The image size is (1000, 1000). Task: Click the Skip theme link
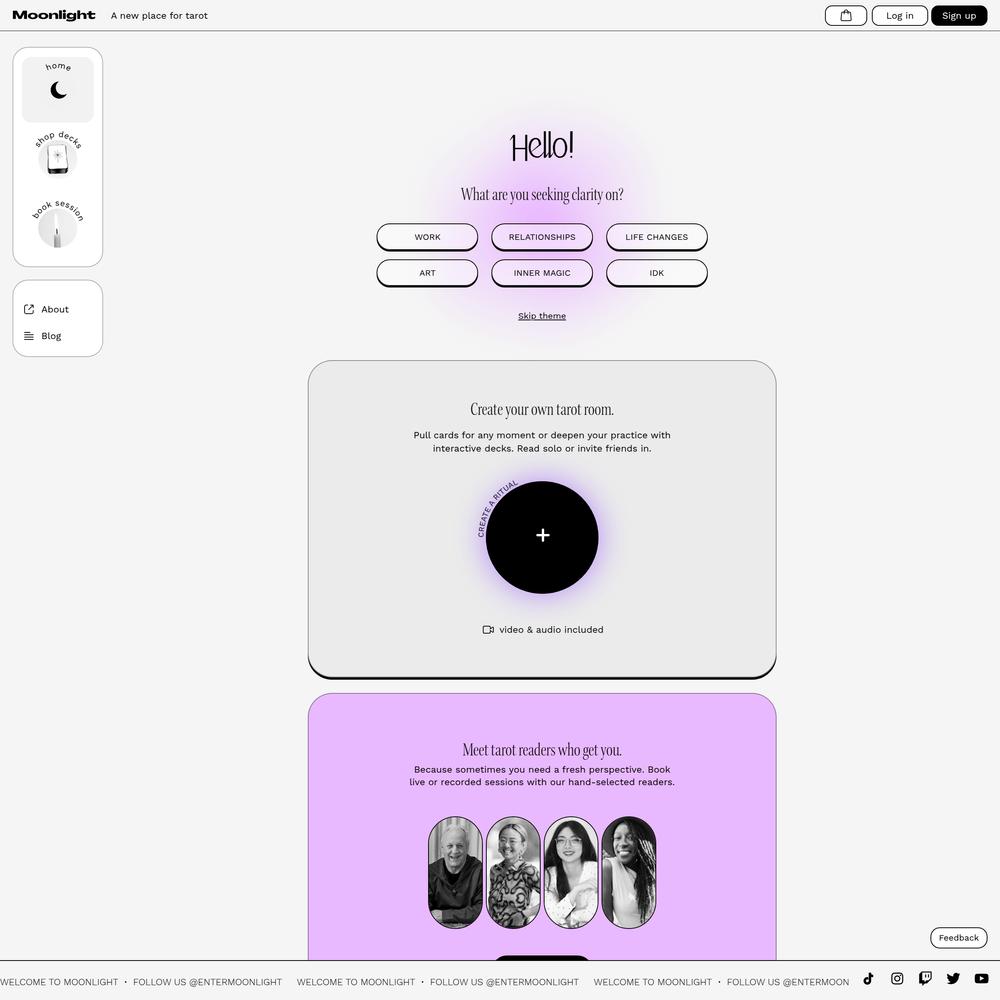coord(542,316)
